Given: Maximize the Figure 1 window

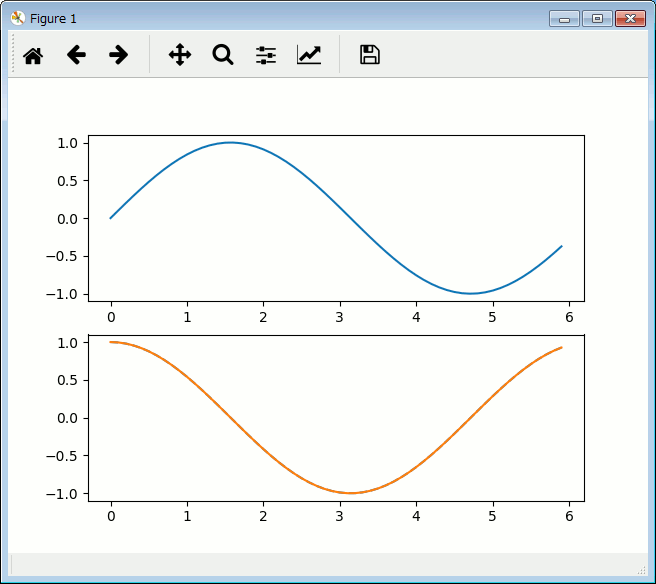Looking at the screenshot, I should (x=597, y=18).
